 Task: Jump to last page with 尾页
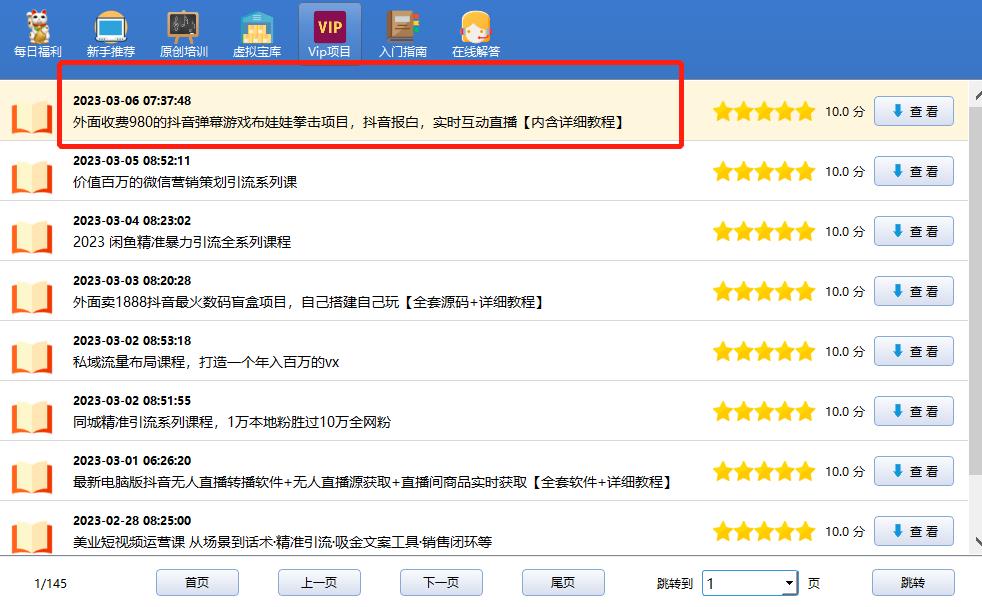pos(563,583)
